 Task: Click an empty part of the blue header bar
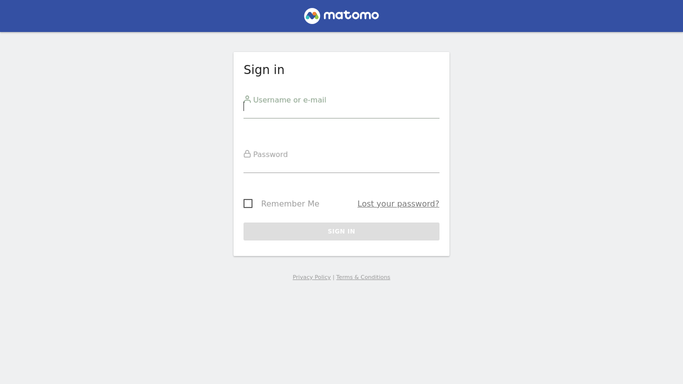coord(131,16)
